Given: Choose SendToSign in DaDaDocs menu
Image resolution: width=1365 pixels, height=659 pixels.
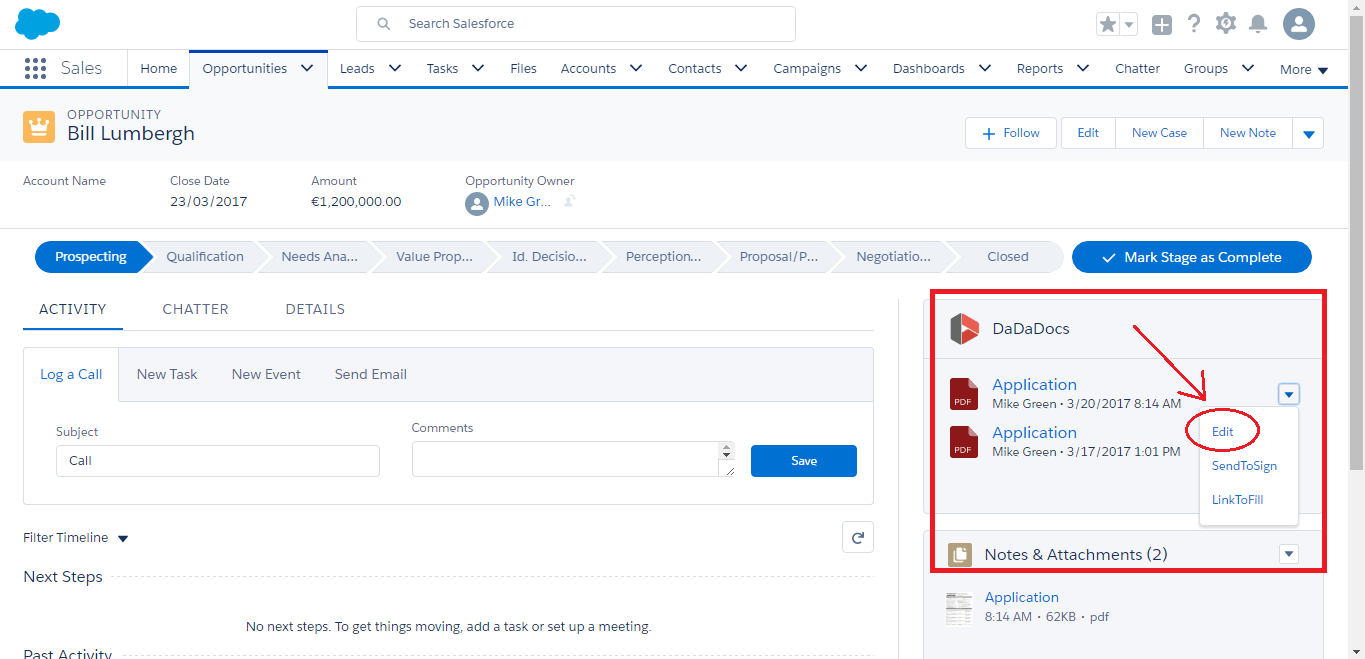Looking at the screenshot, I should pos(1244,466).
